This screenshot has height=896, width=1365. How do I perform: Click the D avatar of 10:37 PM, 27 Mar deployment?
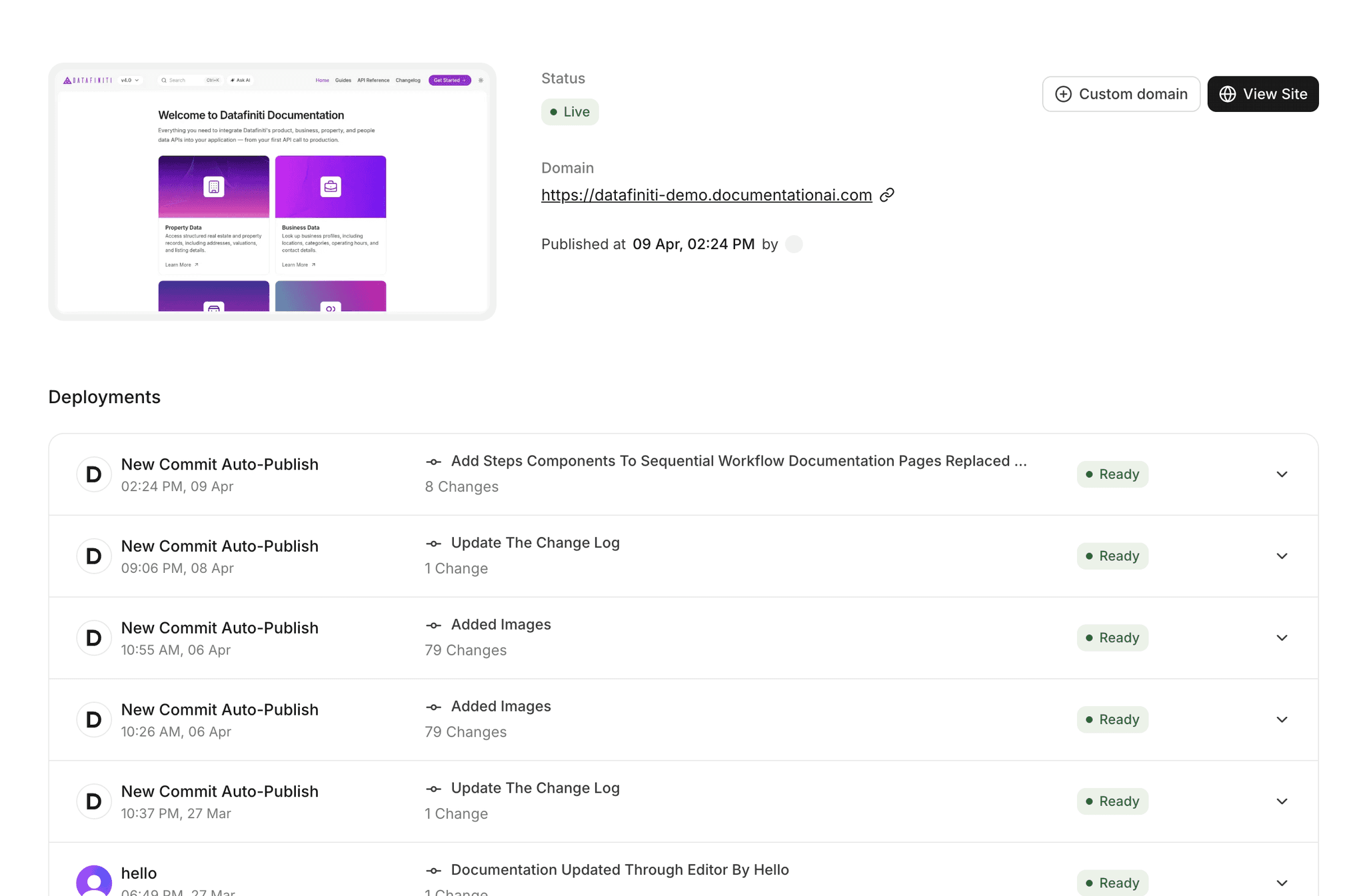pos(94,801)
